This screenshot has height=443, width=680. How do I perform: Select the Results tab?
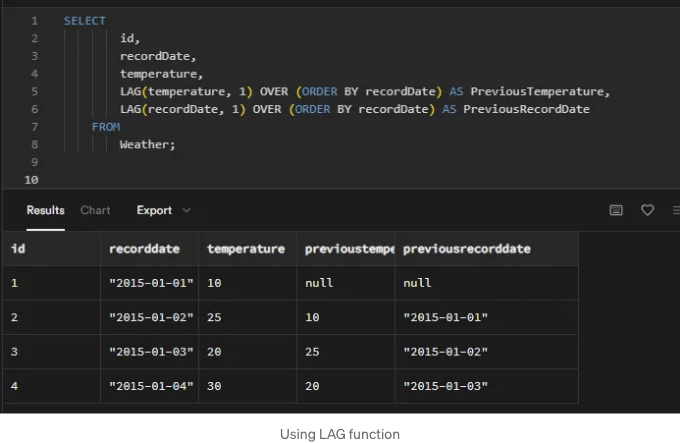click(x=46, y=210)
